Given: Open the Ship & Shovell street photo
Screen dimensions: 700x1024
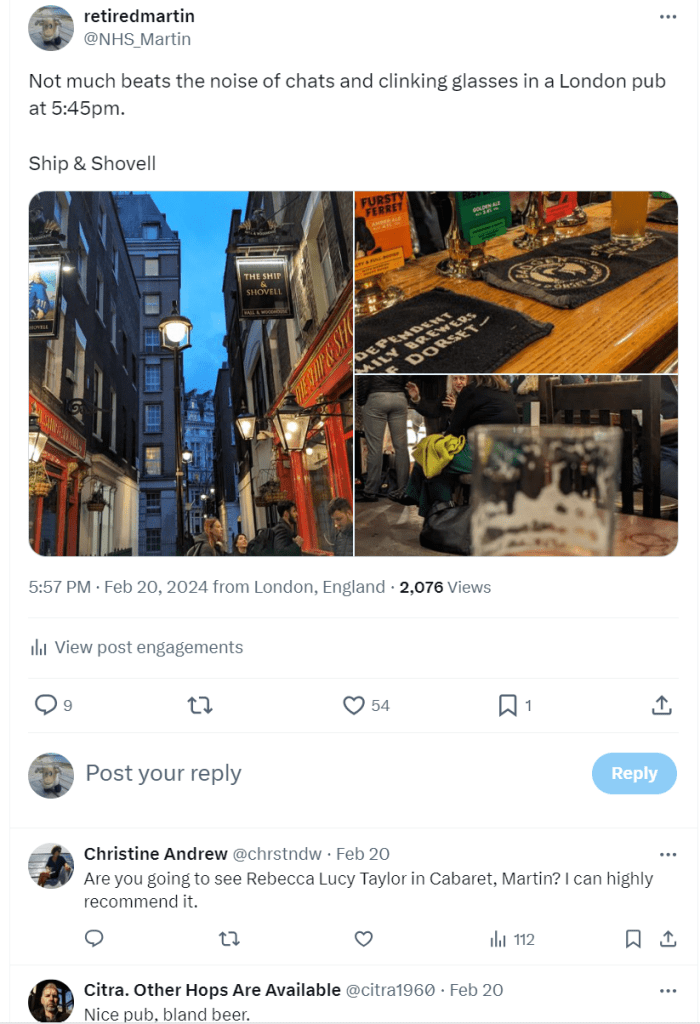Looking at the screenshot, I should point(191,374).
